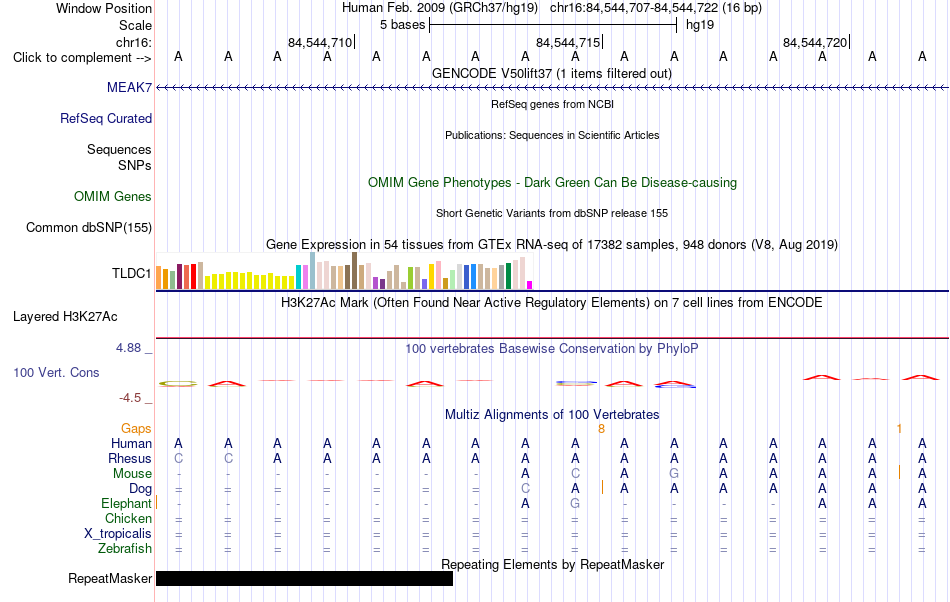Click 'Click to complement -->' label
950x602 pixels.
(x=82, y=58)
